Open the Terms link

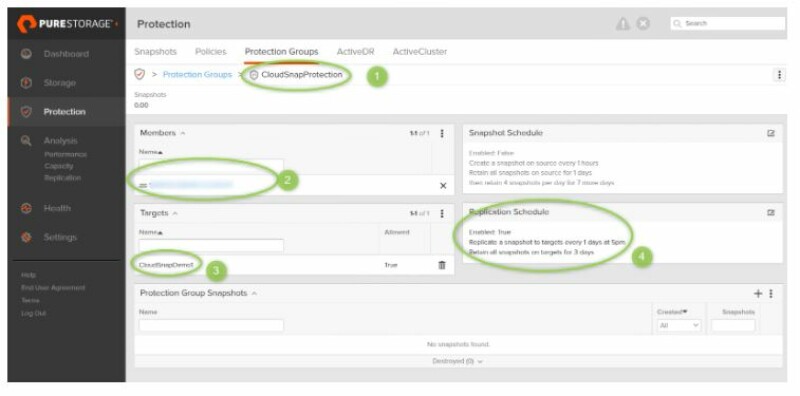pyautogui.click(x=29, y=301)
